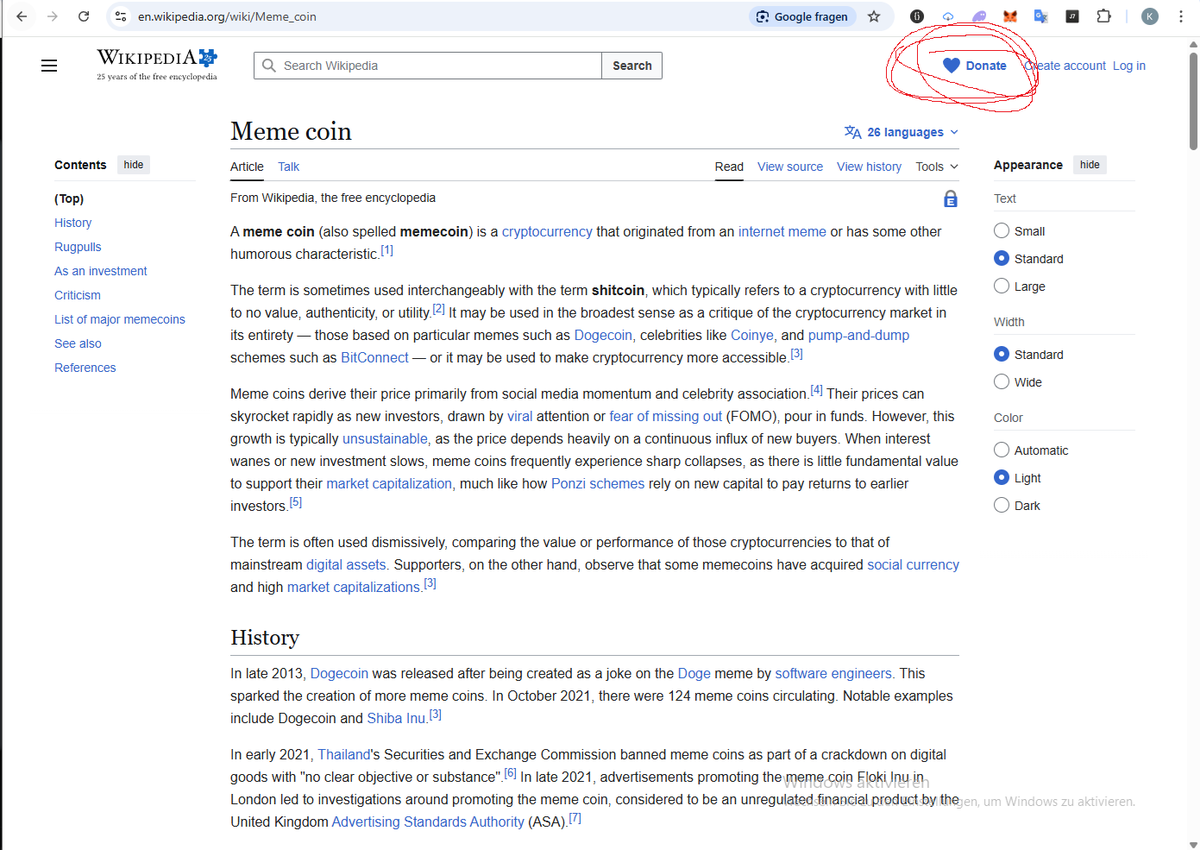
Task: Select Standard width radio
Action: [1001, 354]
